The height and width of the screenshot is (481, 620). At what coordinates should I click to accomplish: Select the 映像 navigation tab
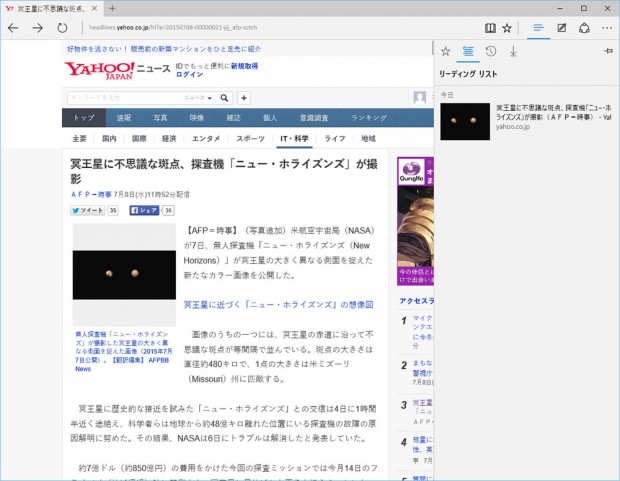pos(197,118)
